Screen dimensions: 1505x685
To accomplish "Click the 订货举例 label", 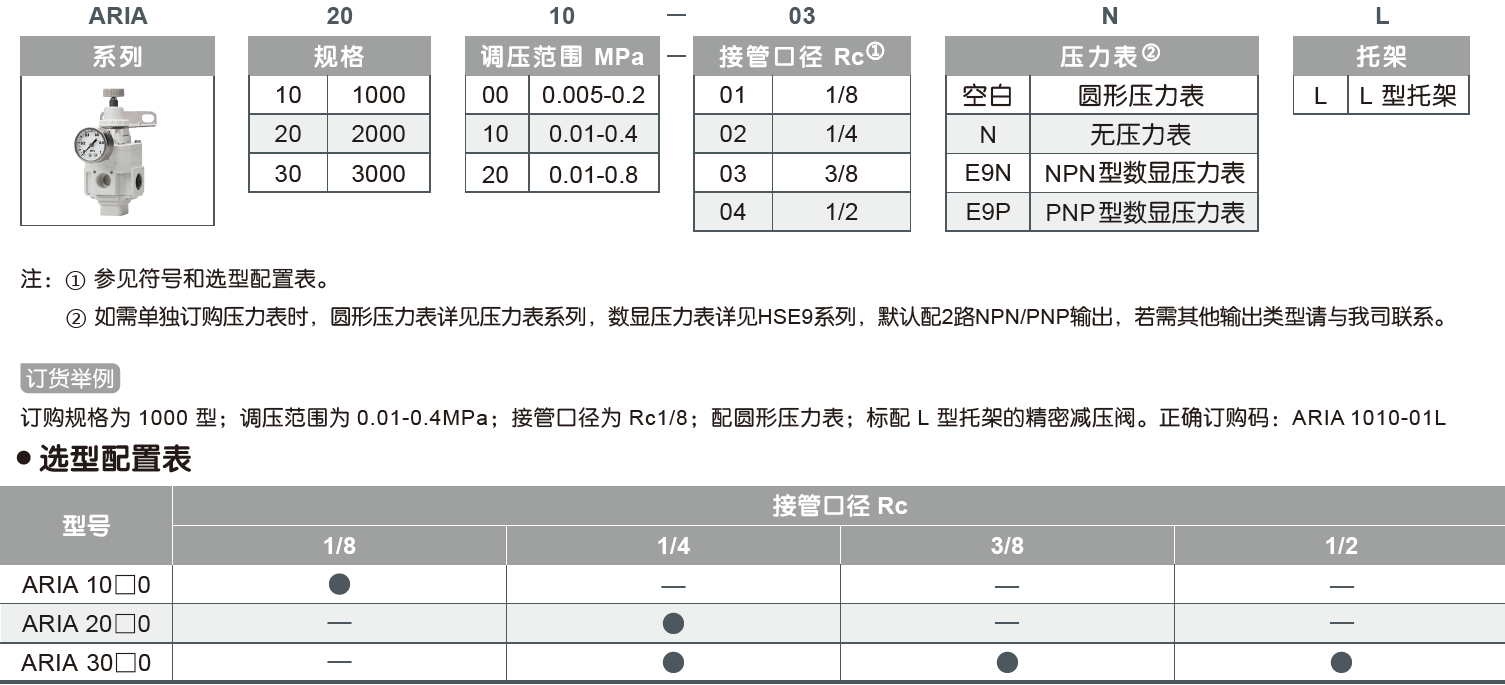I will (x=68, y=377).
